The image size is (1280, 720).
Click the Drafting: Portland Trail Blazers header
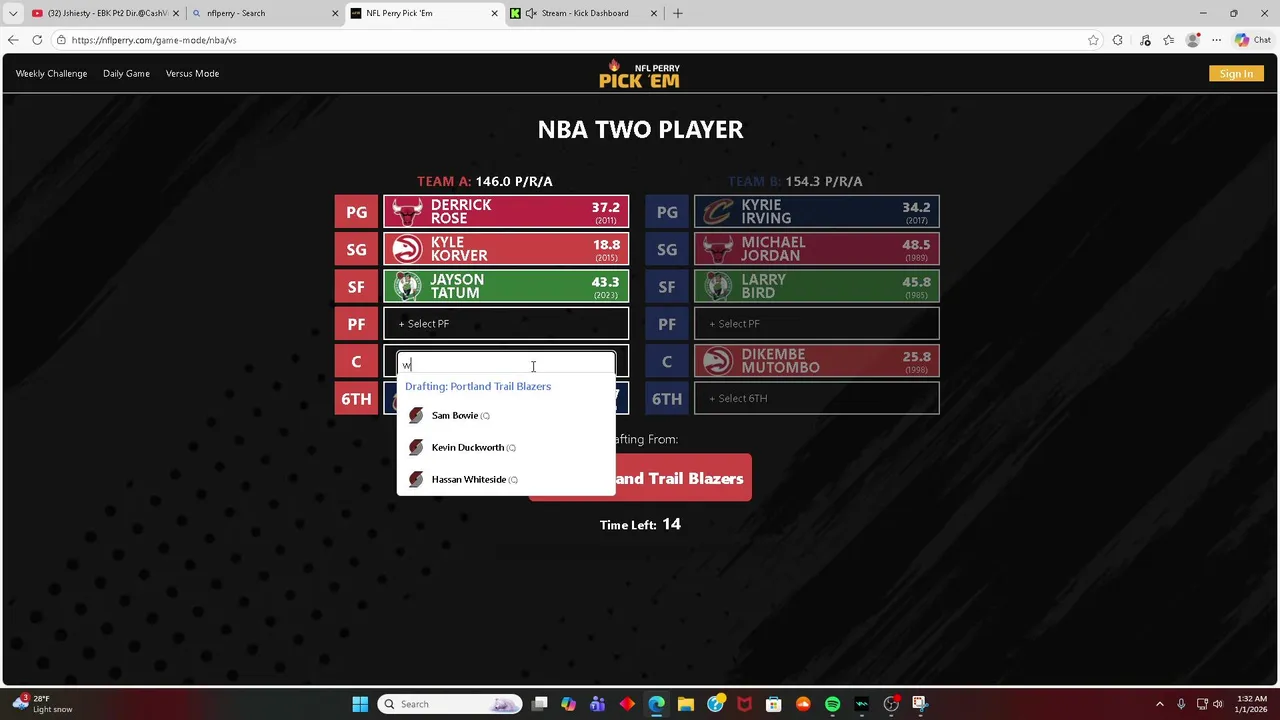click(478, 386)
